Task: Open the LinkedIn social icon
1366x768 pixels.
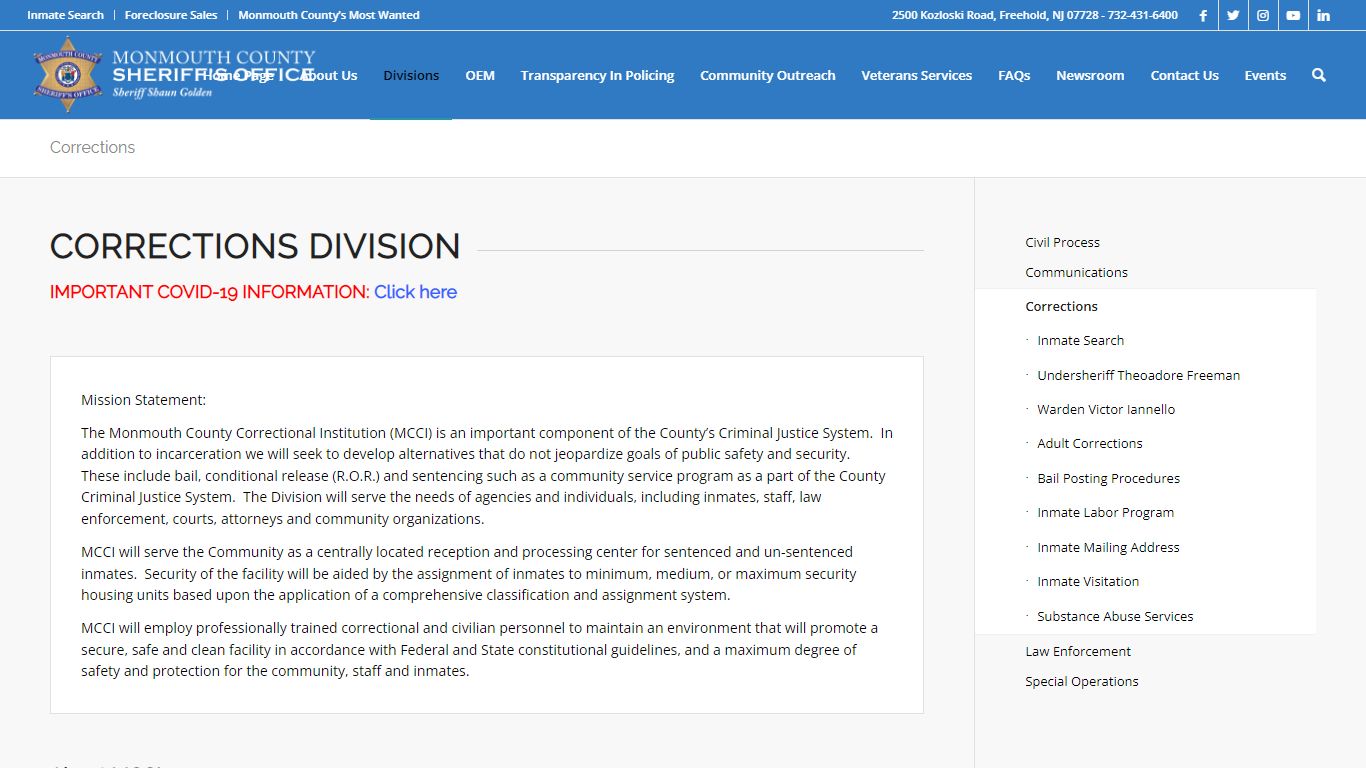Action: (1323, 15)
